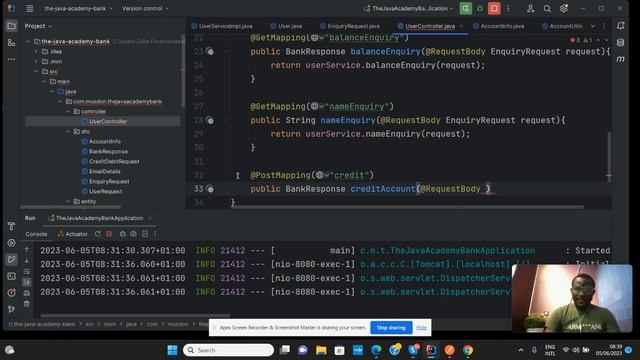The width and height of the screenshot is (640, 360).
Task: Click up arrow in console sidebar
Action: [27, 249]
